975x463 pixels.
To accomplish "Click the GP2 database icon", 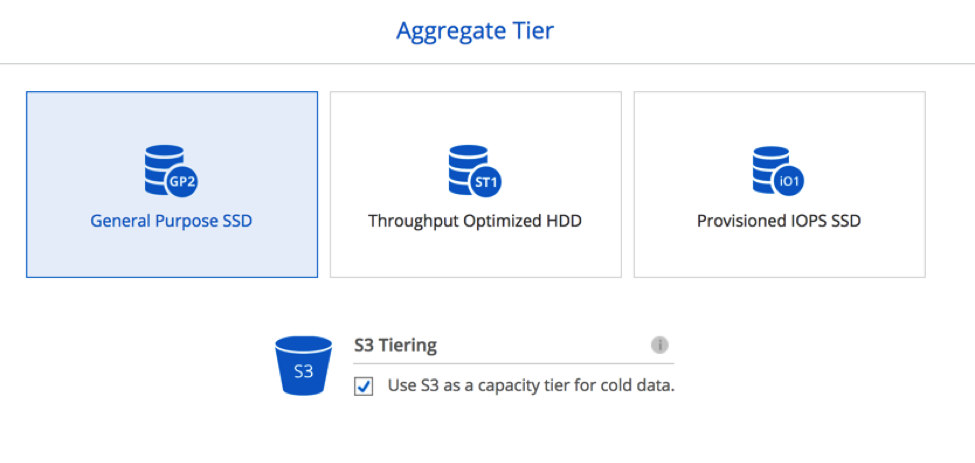I will (166, 170).
